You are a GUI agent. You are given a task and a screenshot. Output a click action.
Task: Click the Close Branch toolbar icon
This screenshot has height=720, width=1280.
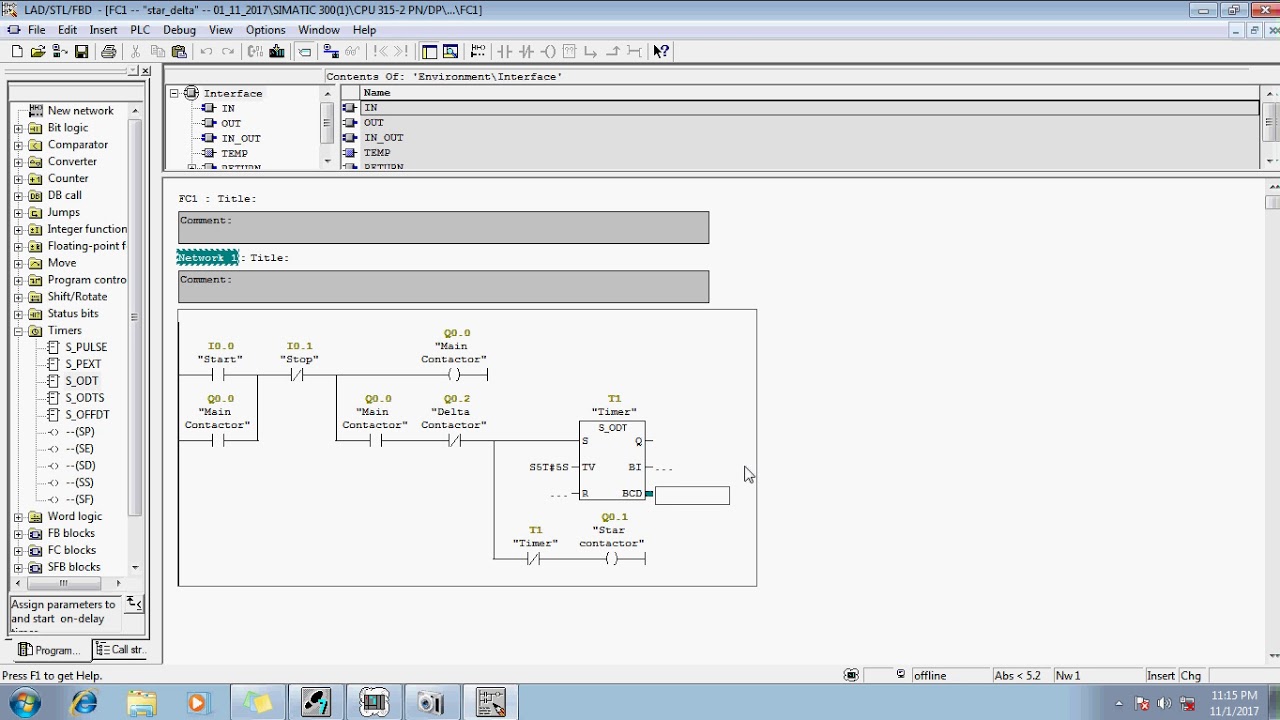coord(612,51)
